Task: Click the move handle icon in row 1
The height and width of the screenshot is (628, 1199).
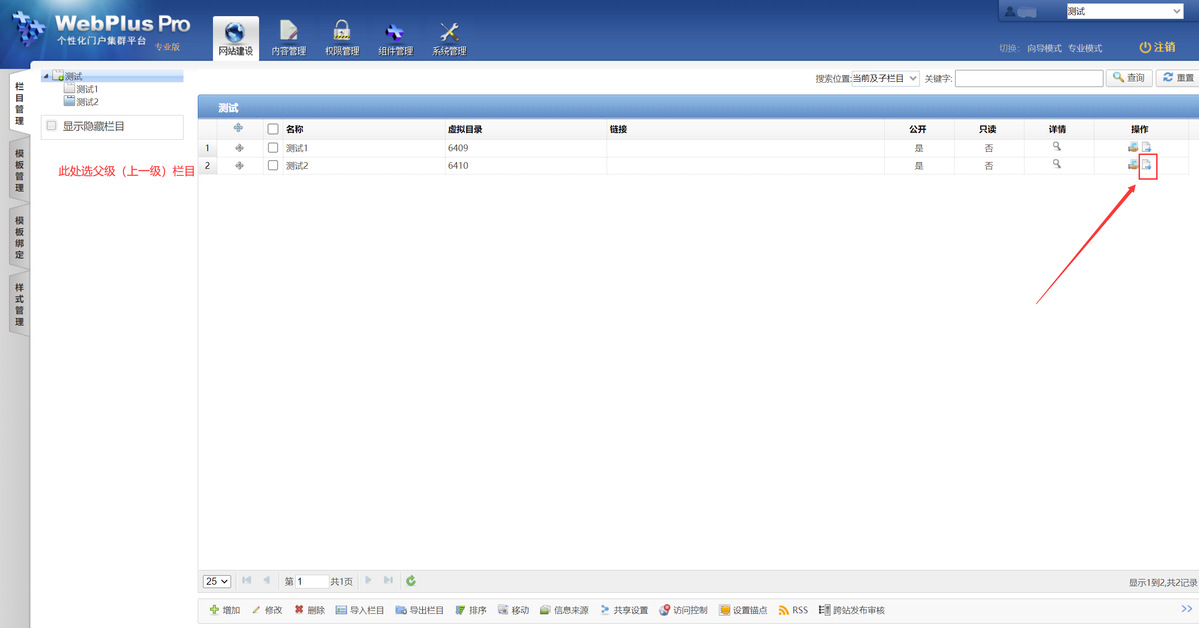Action: coord(239,148)
